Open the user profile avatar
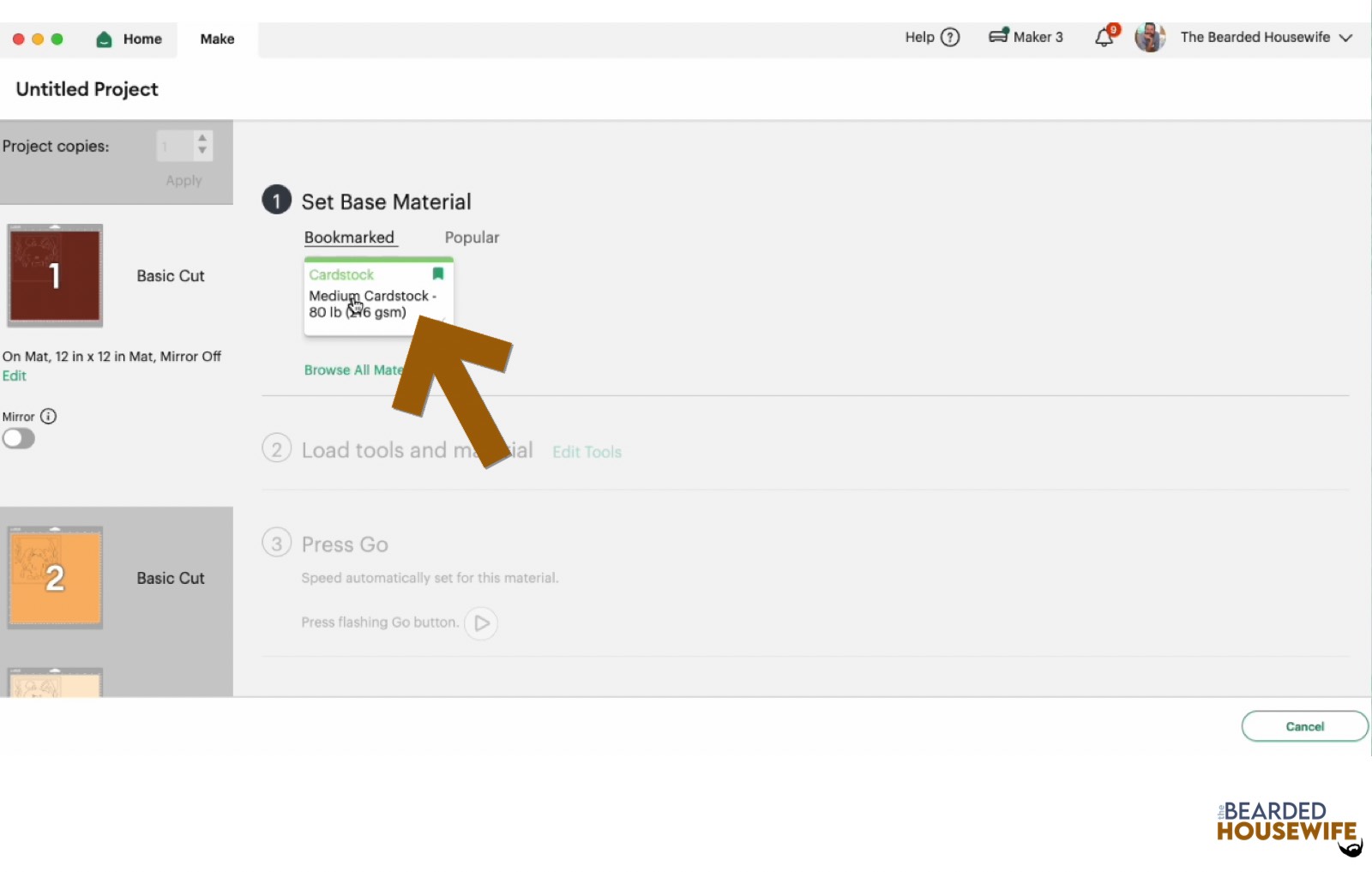The height and width of the screenshot is (872, 1372). pyautogui.click(x=1150, y=37)
